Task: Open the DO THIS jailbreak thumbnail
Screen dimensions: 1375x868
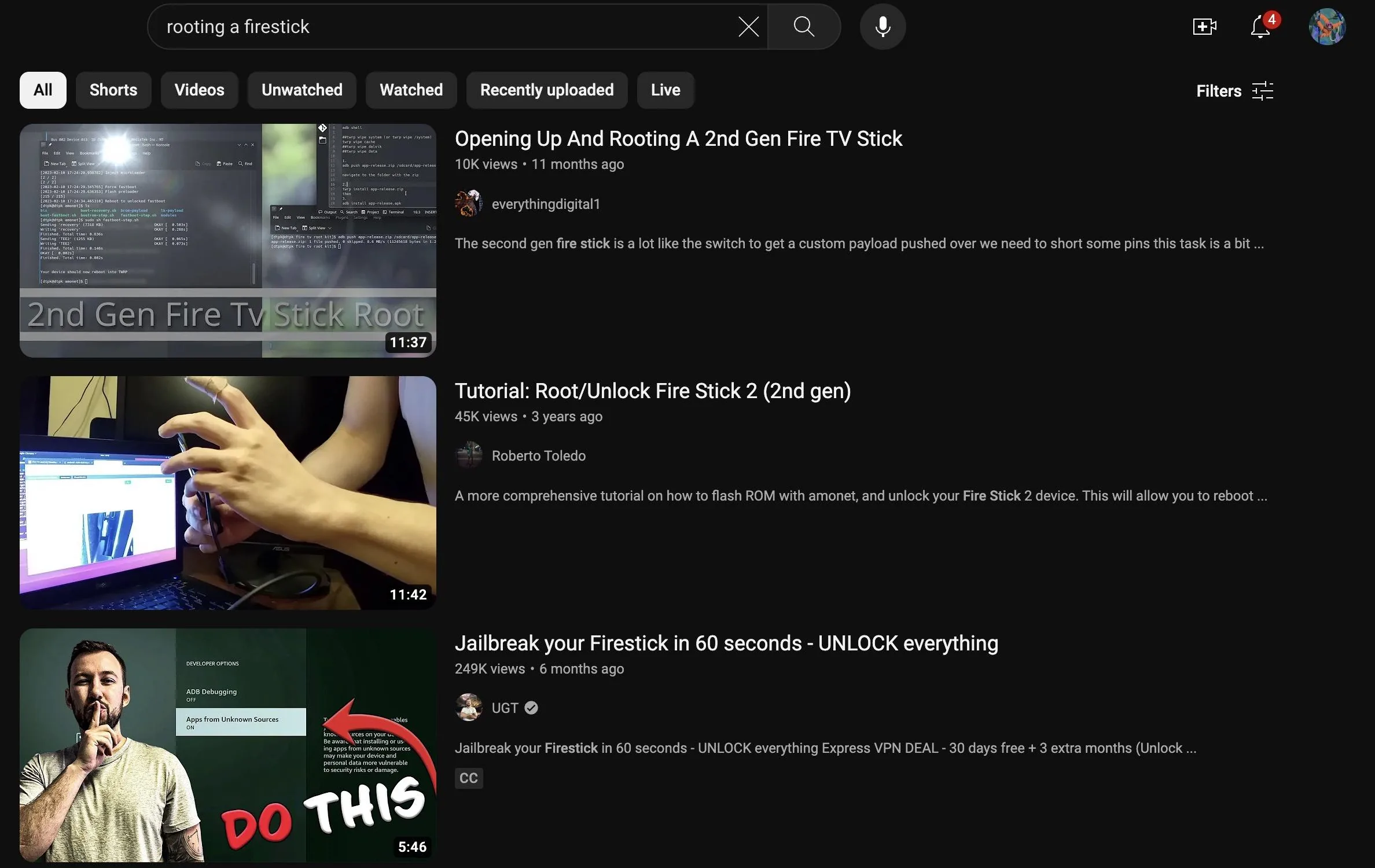Action: 228,745
